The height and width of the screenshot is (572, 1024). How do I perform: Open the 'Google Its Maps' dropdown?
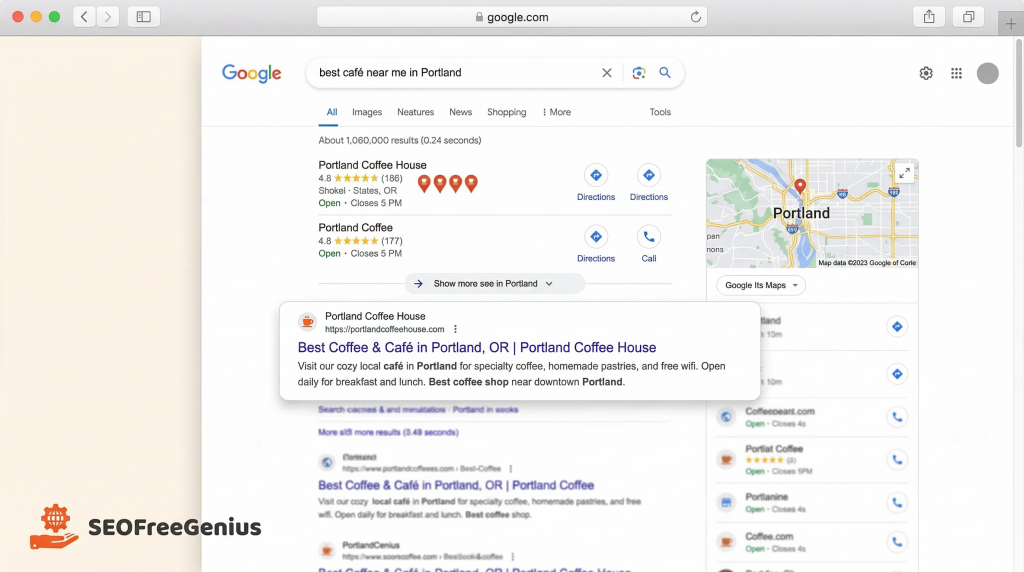point(761,285)
